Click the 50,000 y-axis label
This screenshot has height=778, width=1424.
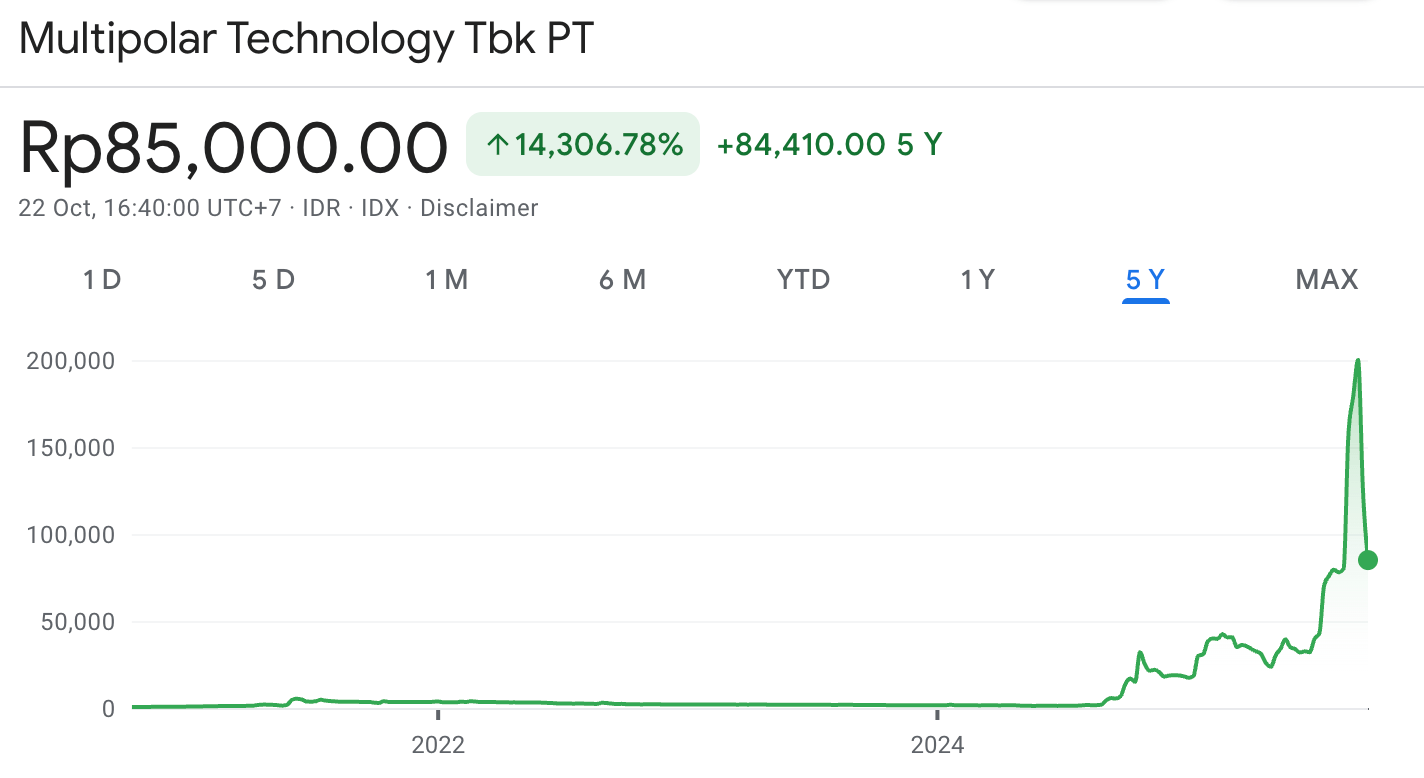pos(77,622)
